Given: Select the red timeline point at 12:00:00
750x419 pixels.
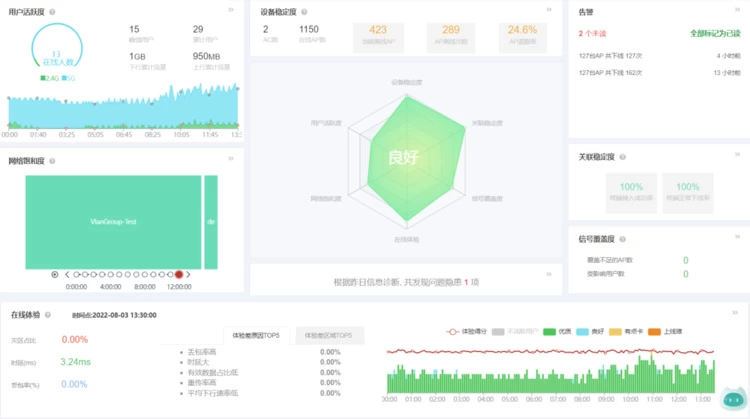Looking at the screenshot, I should (x=179, y=274).
